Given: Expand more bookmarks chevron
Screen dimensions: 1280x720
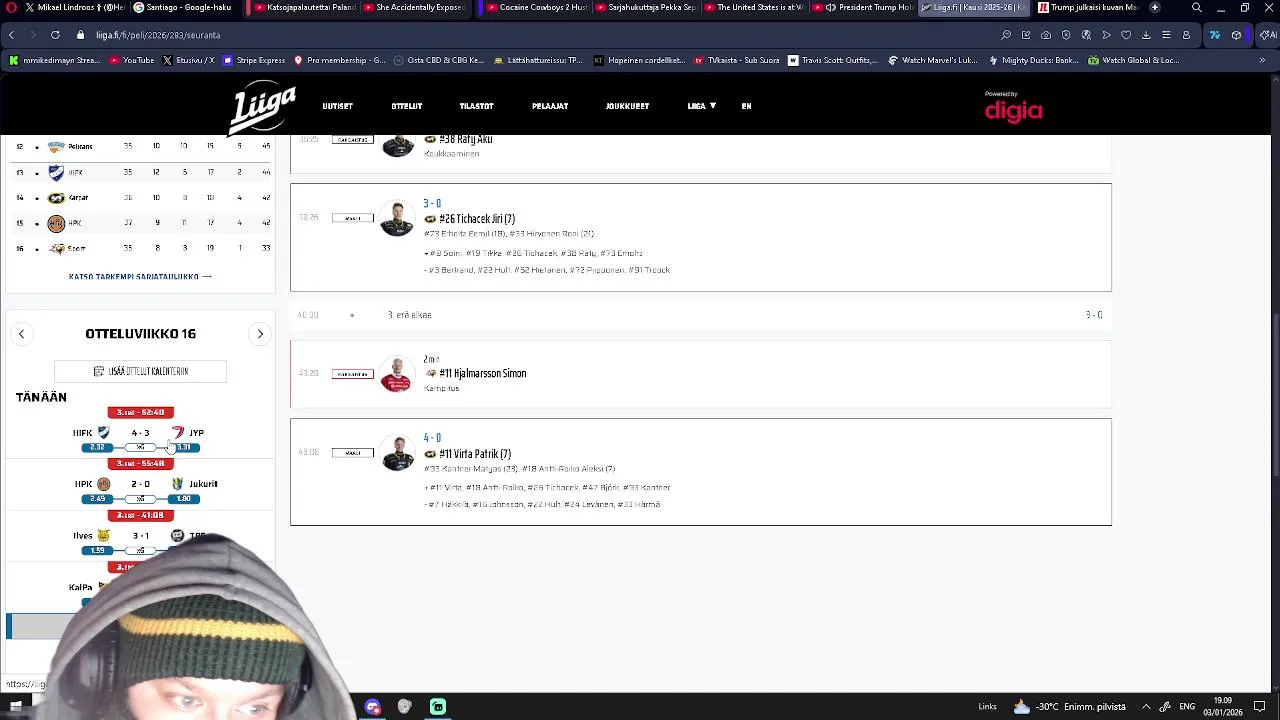Looking at the screenshot, I should click(x=1262, y=60).
